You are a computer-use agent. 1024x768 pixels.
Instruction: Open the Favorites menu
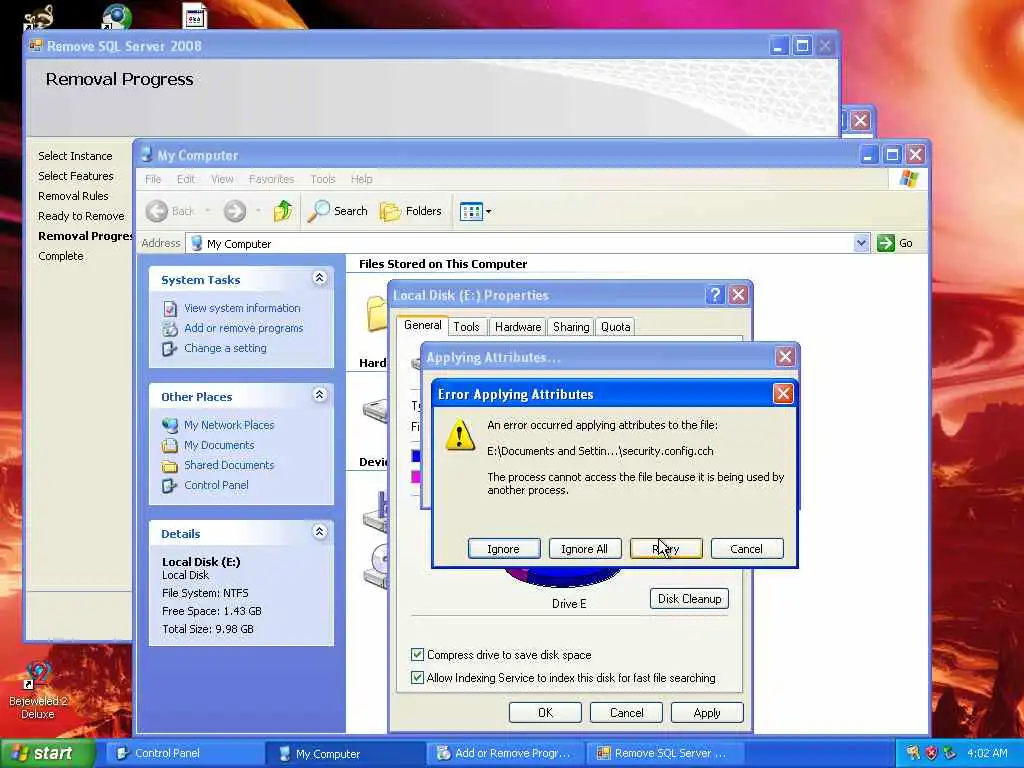(271, 179)
